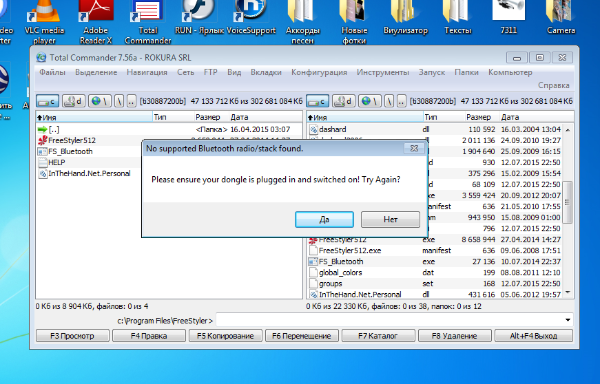Go to root directory in right panel
Viewport: 600px width, 384px height.
click(389, 101)
